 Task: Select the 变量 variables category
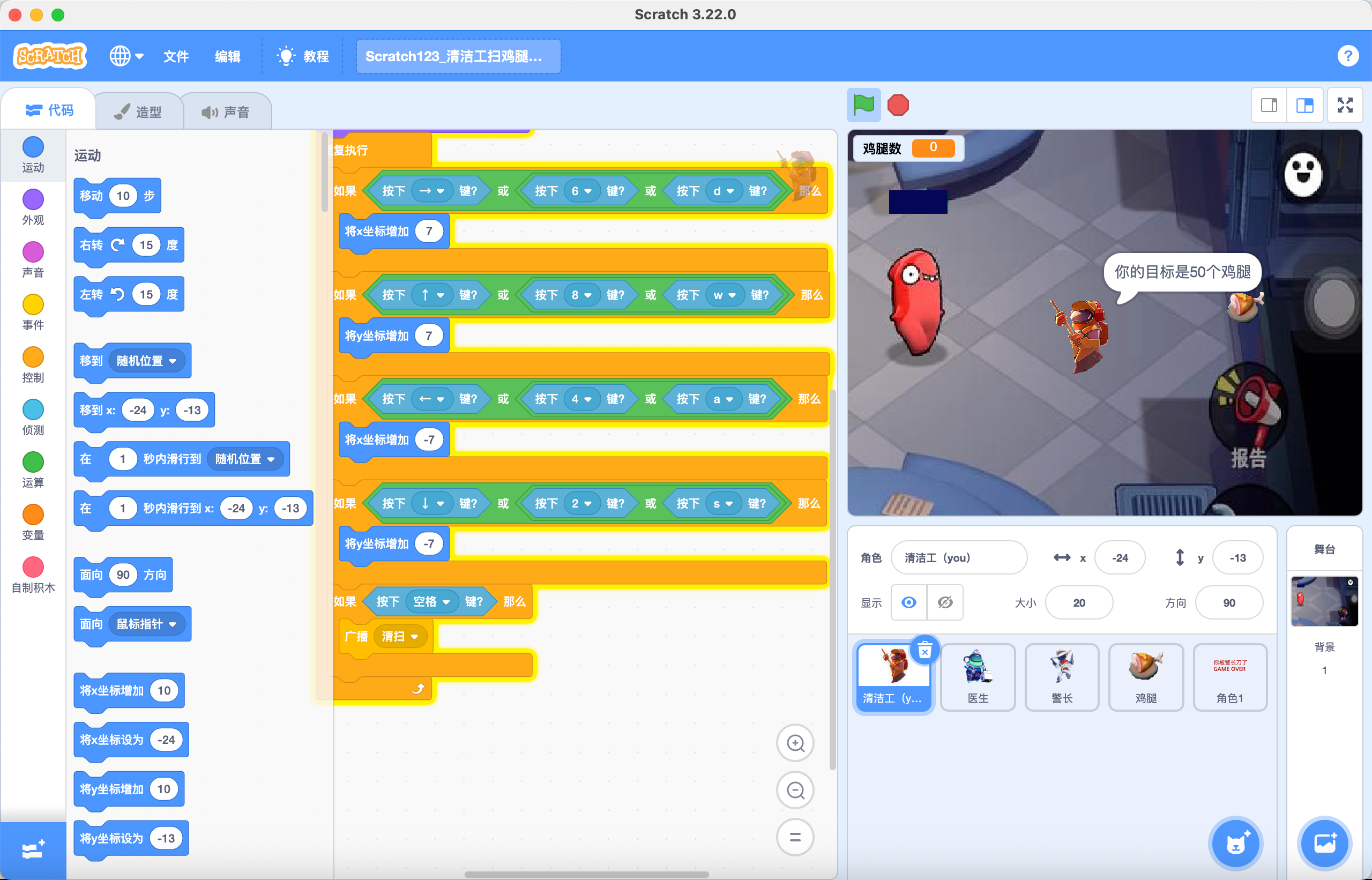[x=33, y=523]
